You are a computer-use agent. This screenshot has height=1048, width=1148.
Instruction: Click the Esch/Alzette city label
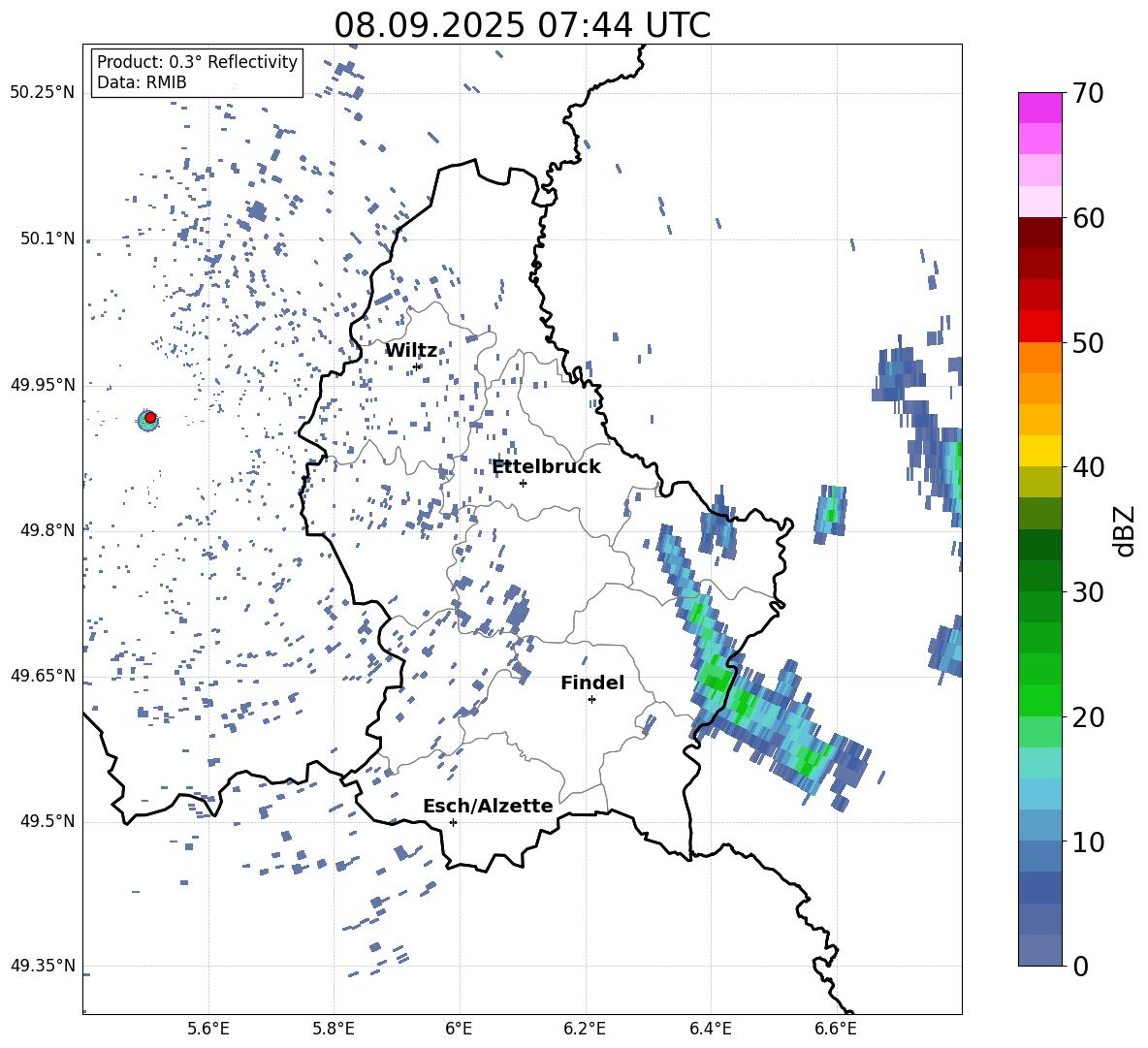pos(488,806)
